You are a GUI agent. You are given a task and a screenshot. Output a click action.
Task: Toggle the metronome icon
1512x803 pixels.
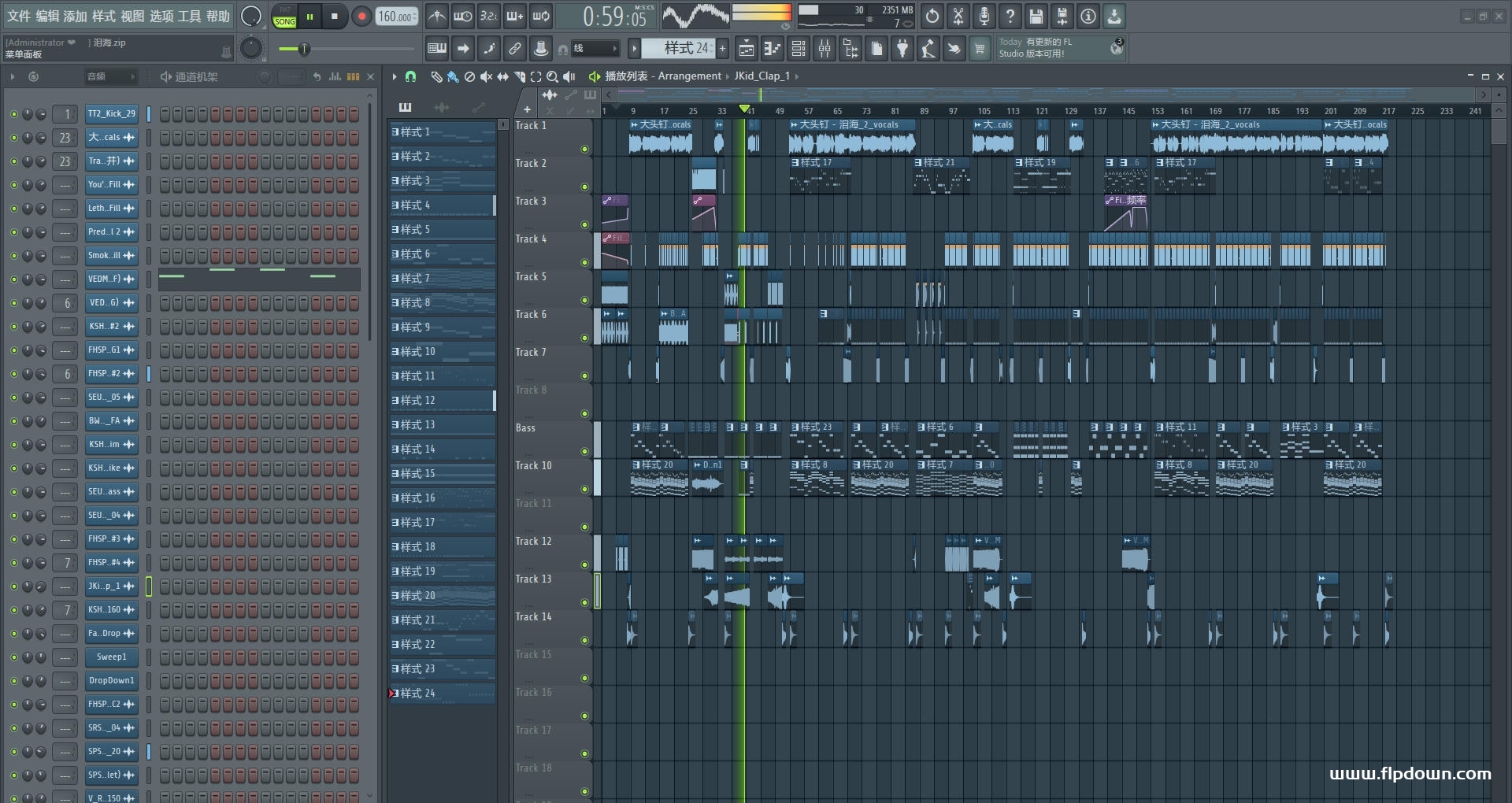pyautogui.click(x=437, y=16)
